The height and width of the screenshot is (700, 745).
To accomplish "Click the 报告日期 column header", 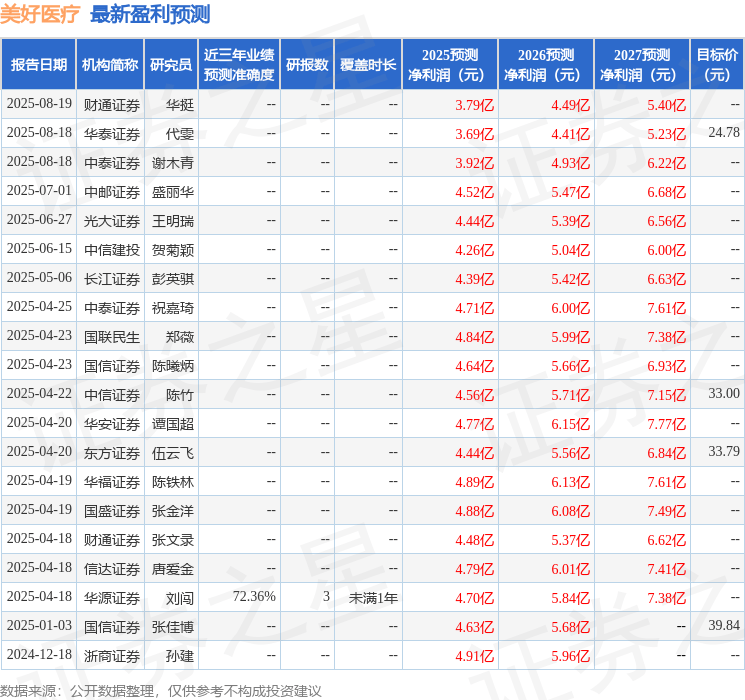I will click(38, 65).
